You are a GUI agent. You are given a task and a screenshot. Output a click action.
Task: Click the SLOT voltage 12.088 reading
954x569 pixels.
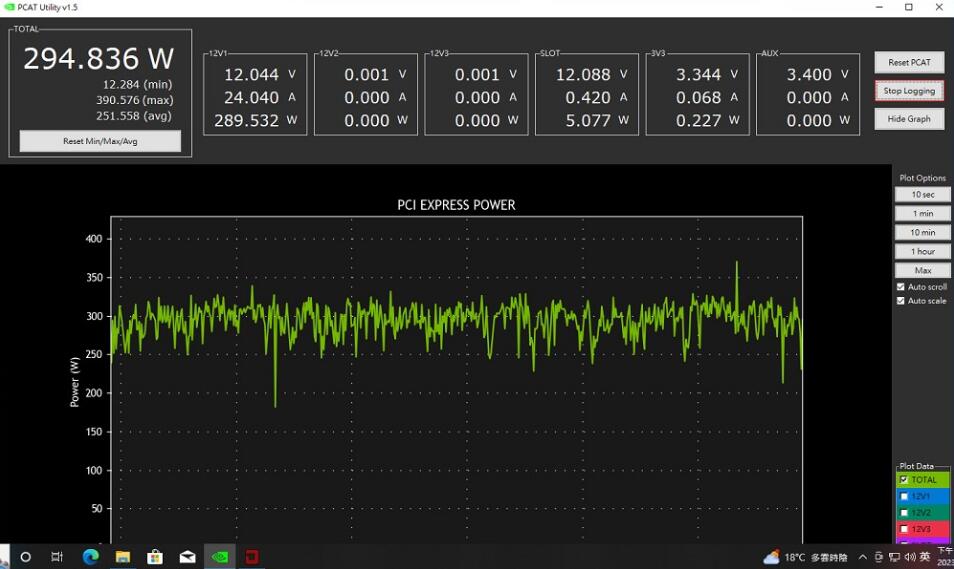[x=583, y=74]
